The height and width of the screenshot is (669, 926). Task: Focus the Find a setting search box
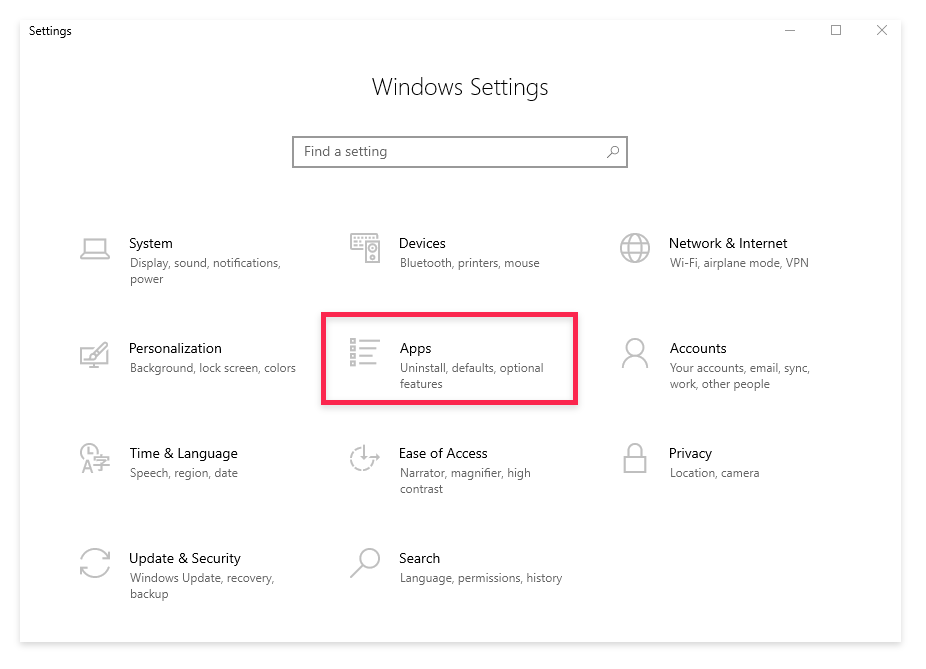[x=459, y=152]
